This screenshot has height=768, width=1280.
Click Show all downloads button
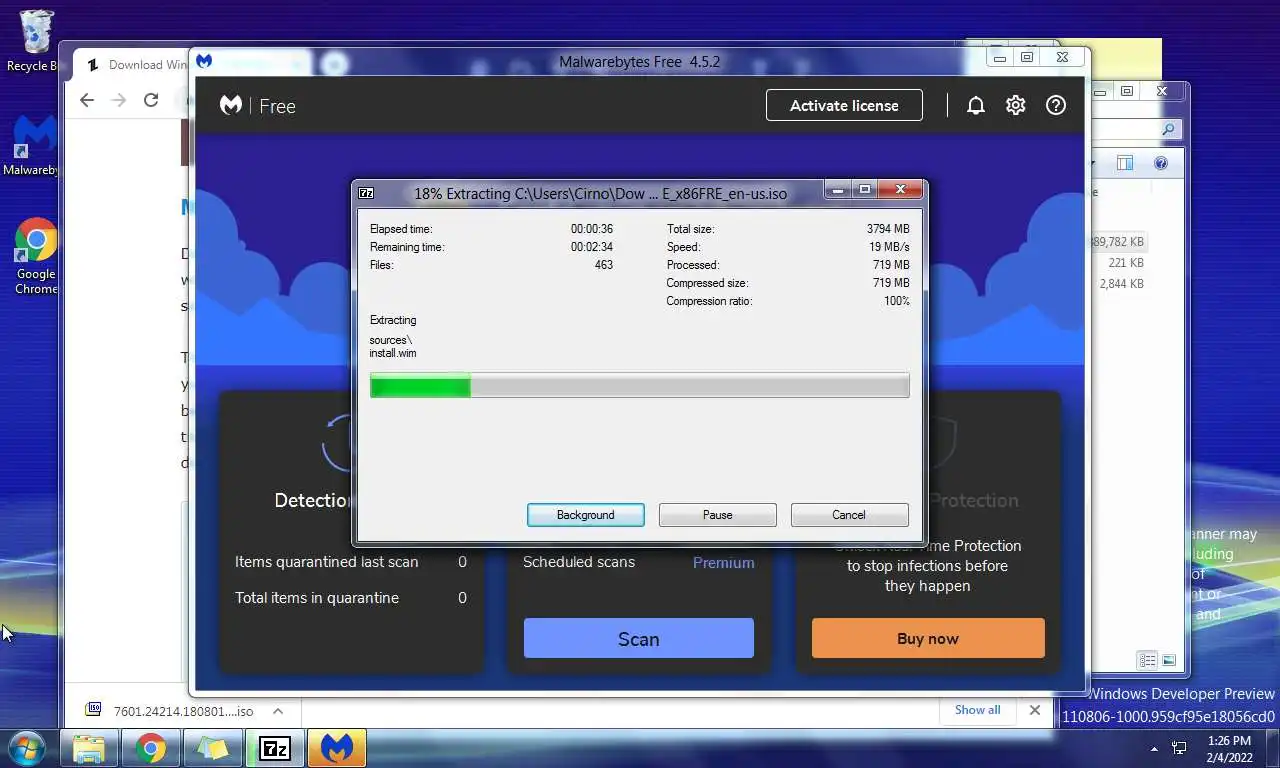click(x=977, y=710)
